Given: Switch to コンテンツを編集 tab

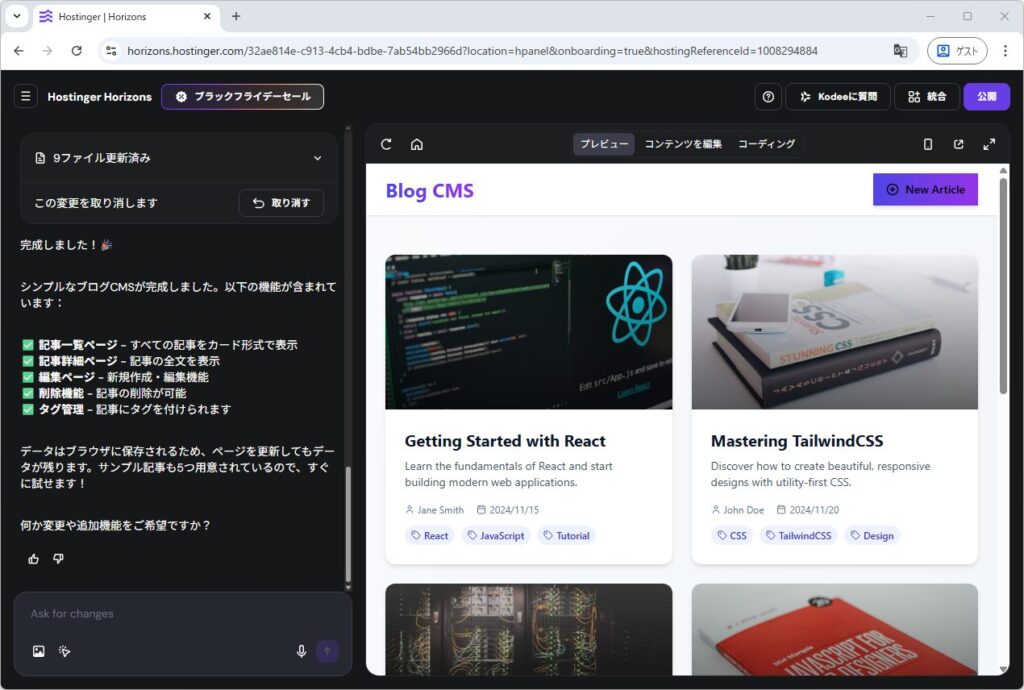Looking at the screenshot, I should [683, 144].
